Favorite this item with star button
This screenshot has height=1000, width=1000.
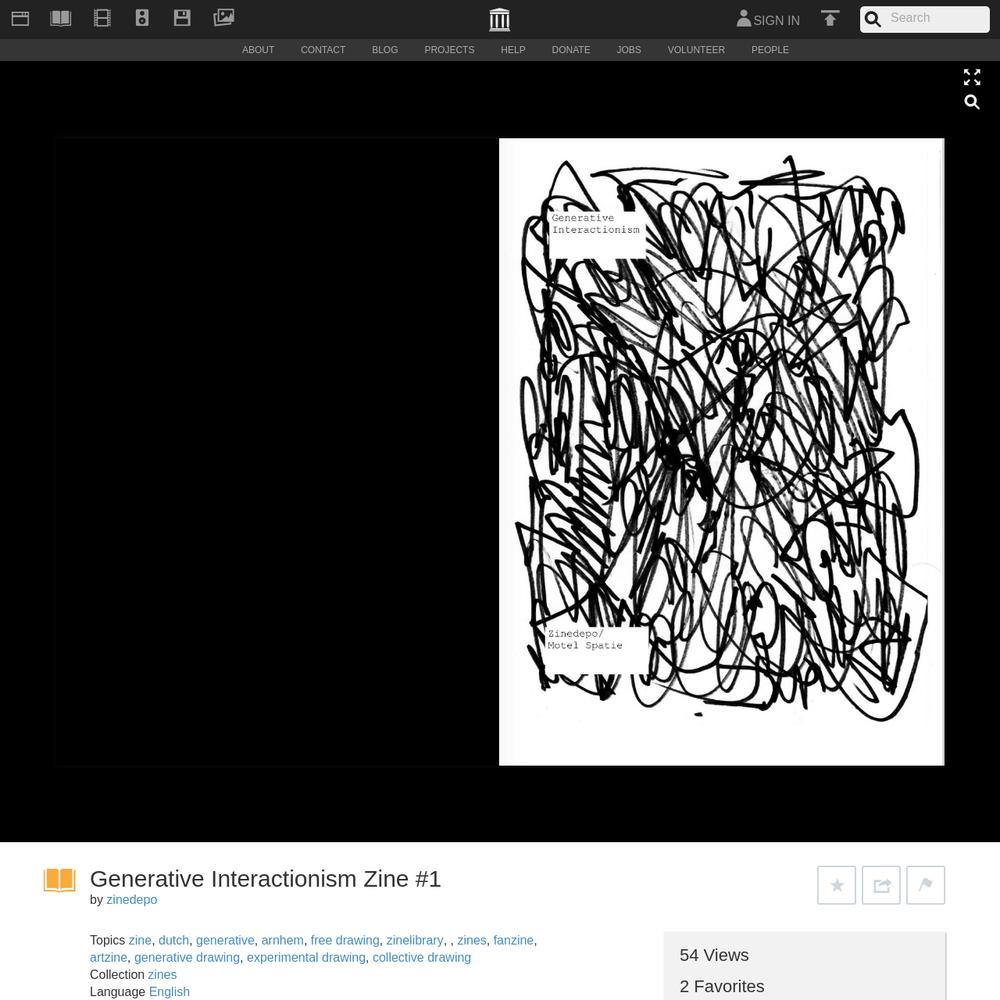point(836,885)
